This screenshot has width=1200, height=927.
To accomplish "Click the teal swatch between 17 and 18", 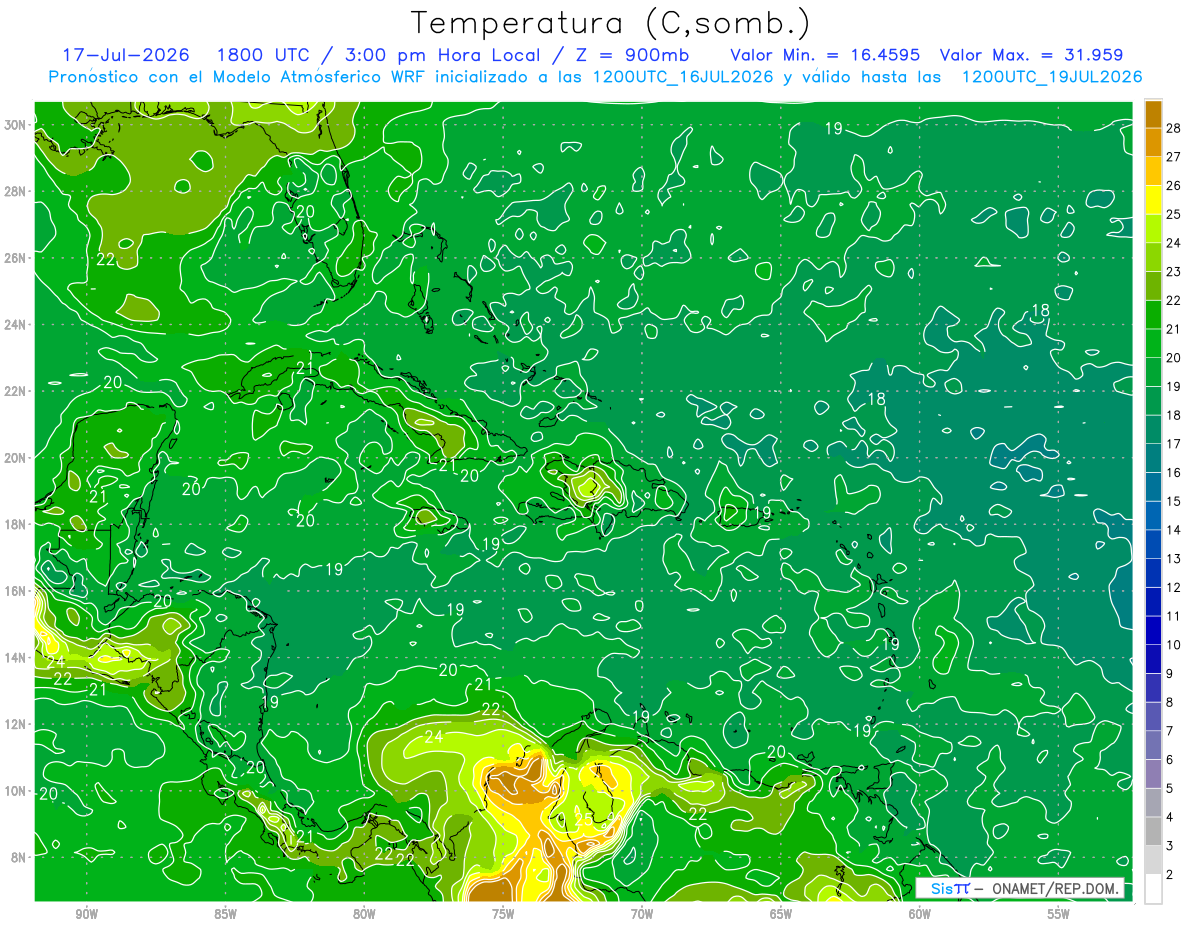I will pyautogui.click(x=1153, y=429).
